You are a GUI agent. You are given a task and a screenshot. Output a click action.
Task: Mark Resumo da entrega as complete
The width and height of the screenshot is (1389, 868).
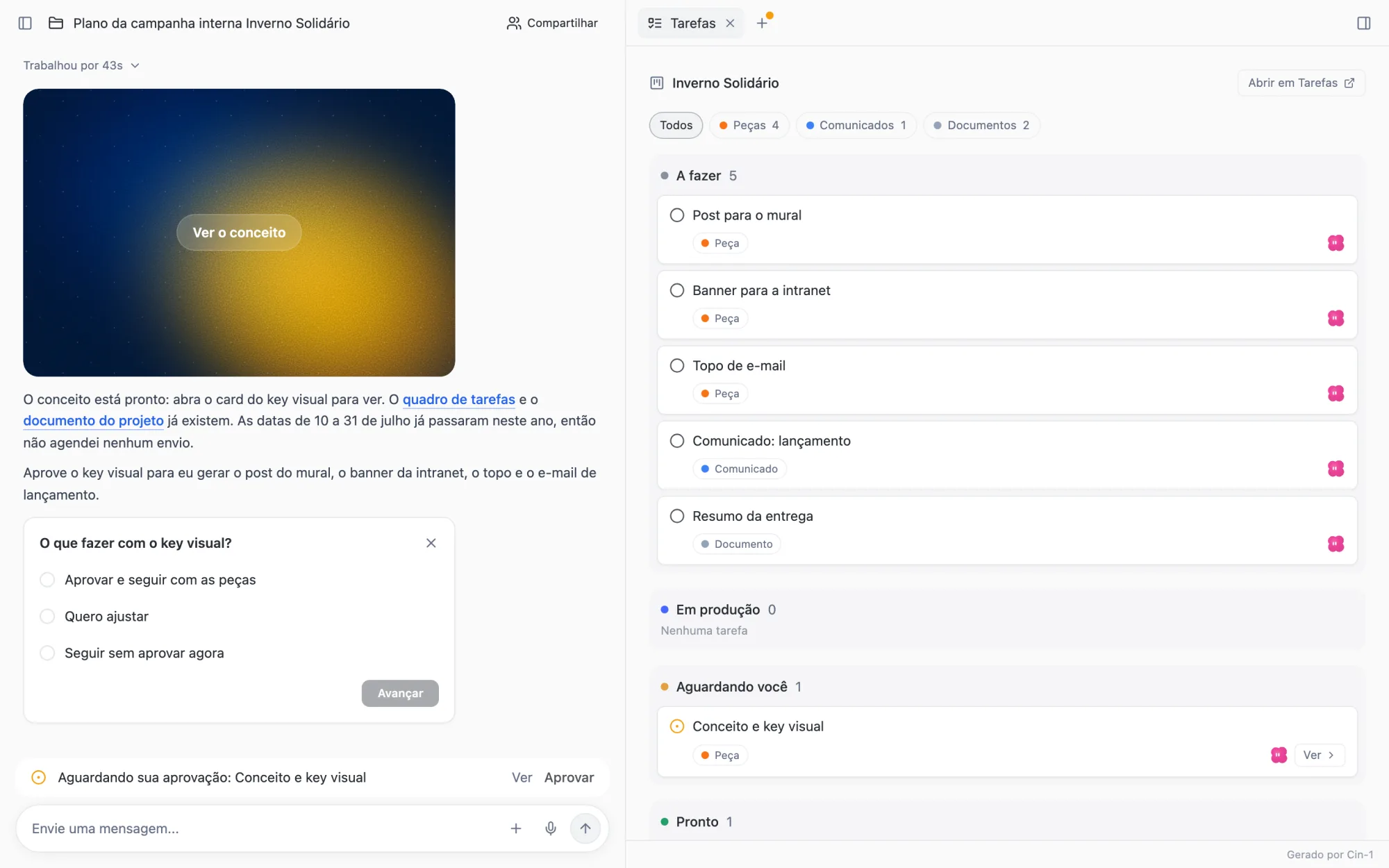(677, 516)
